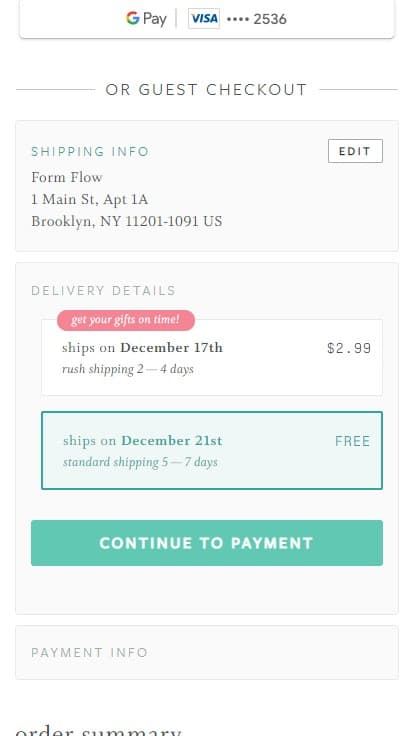414x736 pixels.
Task: Select free standard shipping option
Action: tap(212, 451)
